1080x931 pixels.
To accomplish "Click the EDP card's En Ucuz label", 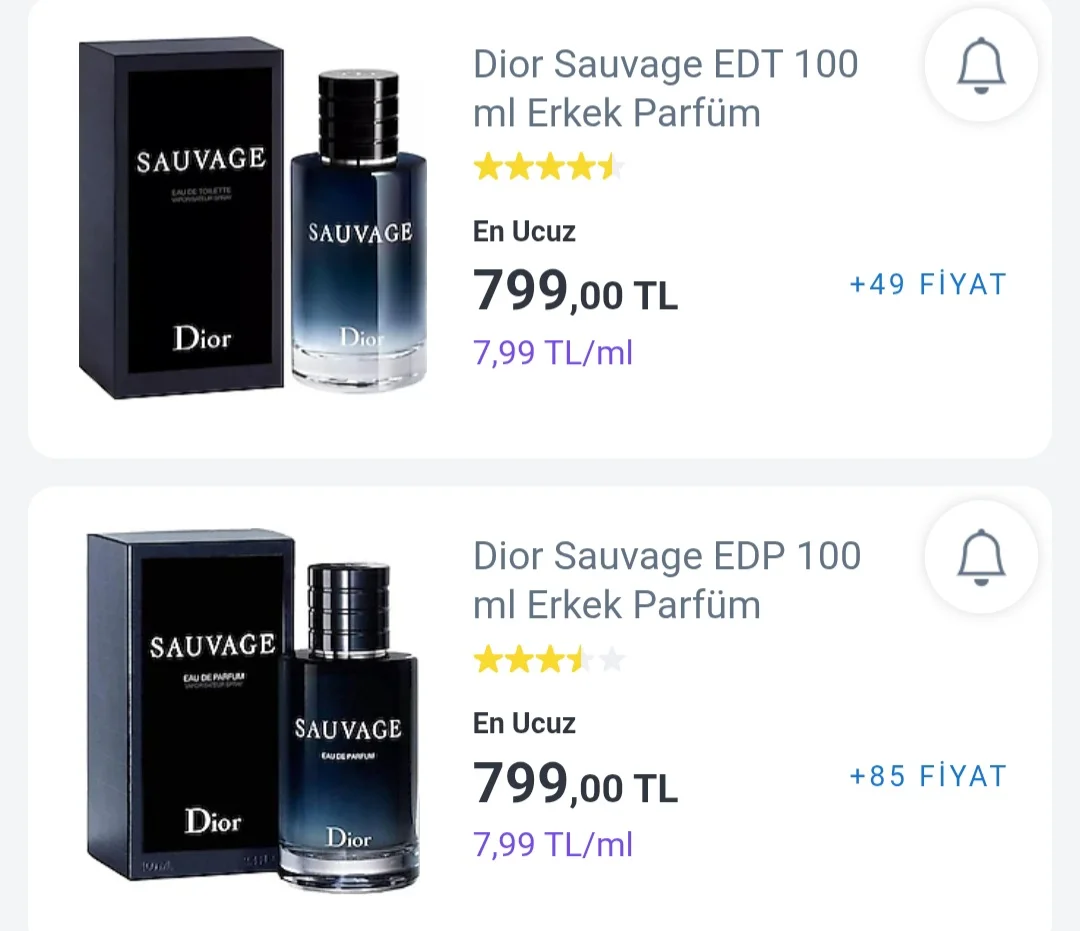I will click(524, 723).
